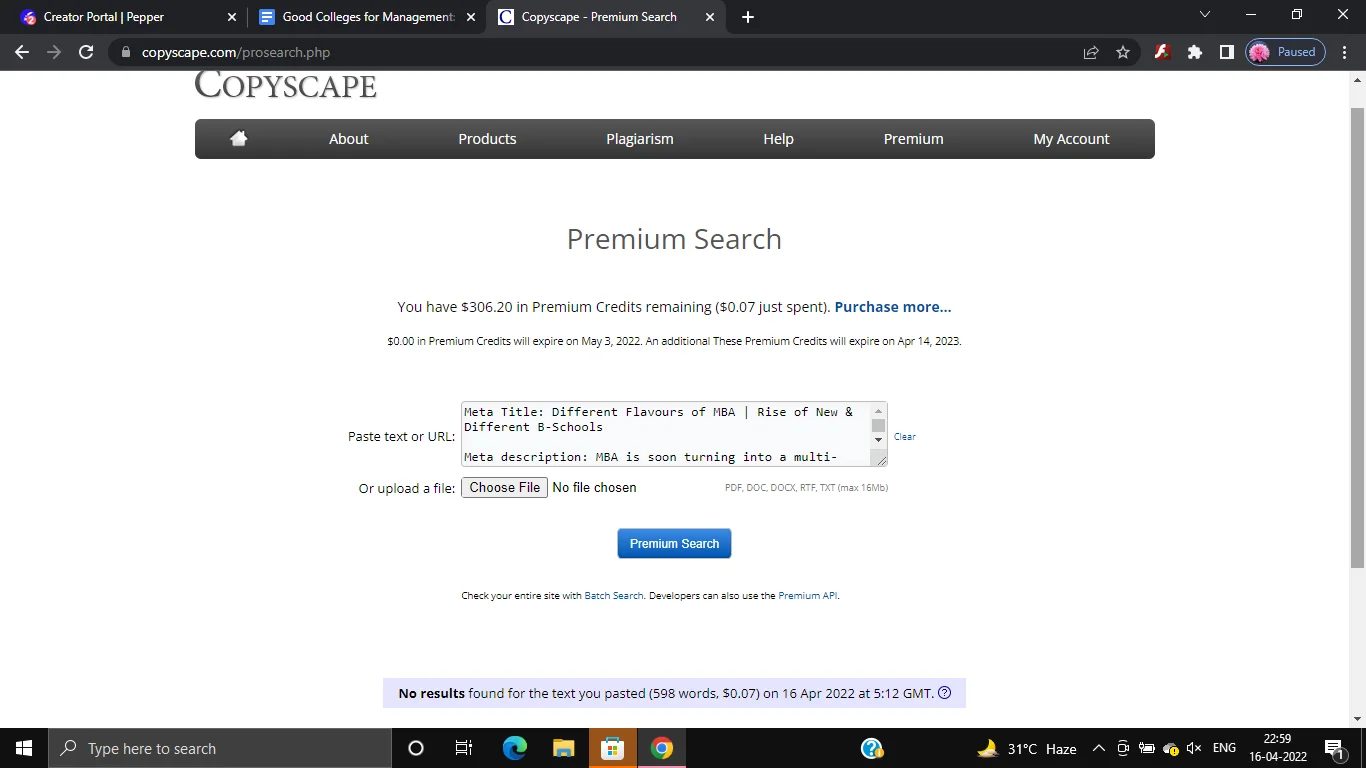This screenshot has width=1366, height=768.
Task: Toggle mute via the taskbar volume icon
Action: click(x=1194, y=748)
